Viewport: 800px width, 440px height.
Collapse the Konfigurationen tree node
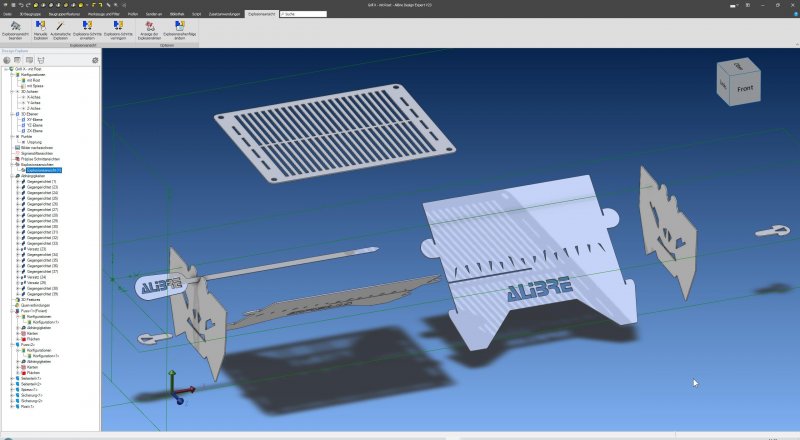[x=12, y=75]
